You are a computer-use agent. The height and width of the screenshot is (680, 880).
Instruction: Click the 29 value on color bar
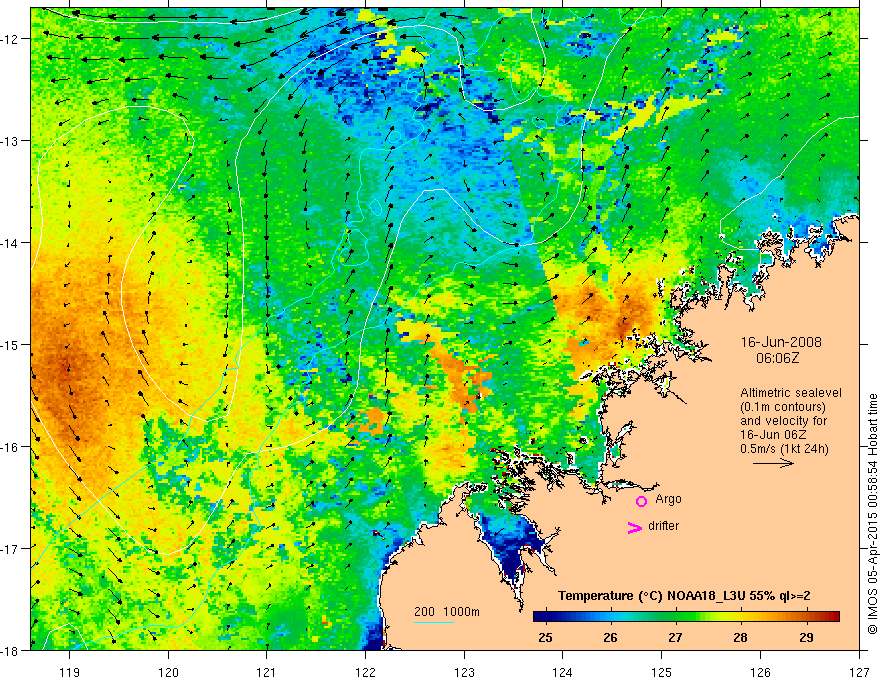coord(806,637)
